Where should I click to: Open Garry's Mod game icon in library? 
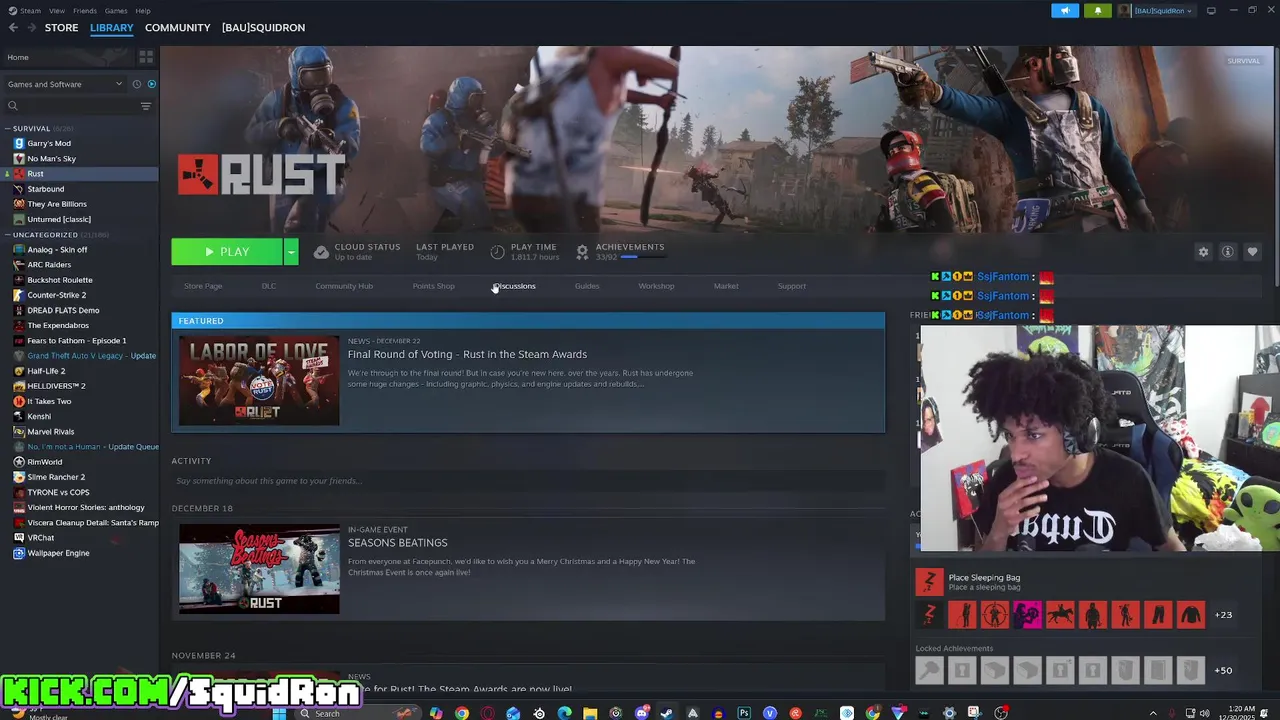(x=19, y=143)
